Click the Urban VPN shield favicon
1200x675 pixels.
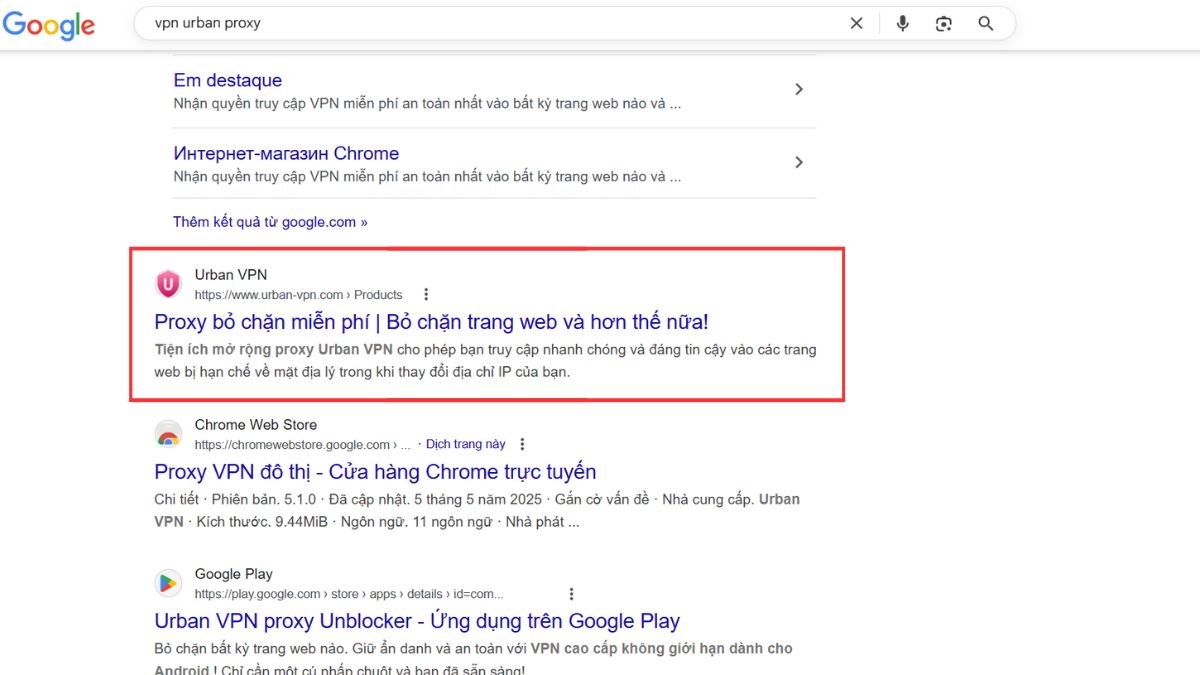pyautogui.click(x=168, y=284)
